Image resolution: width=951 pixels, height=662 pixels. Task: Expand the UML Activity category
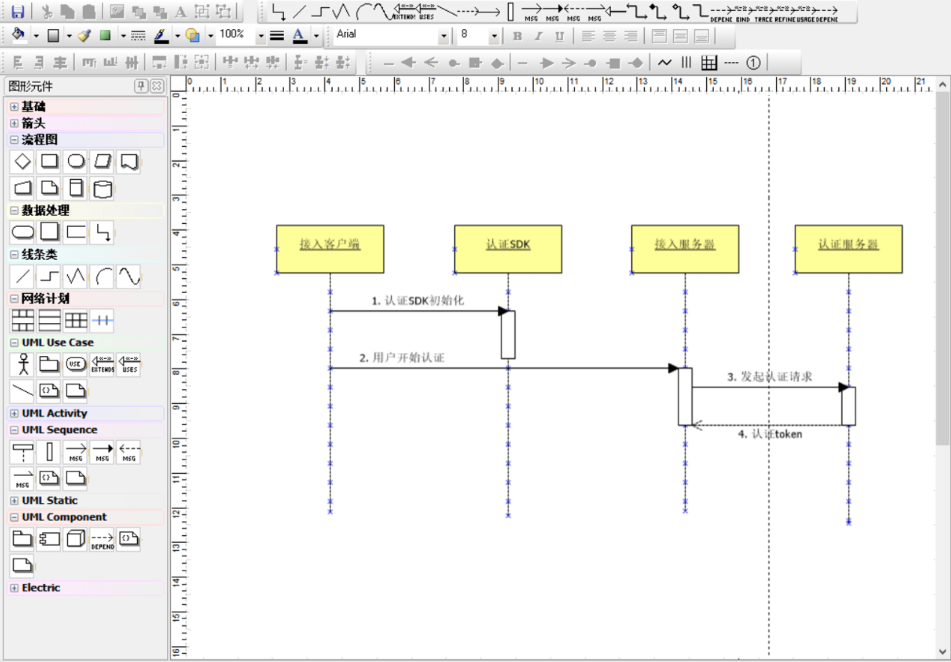14,414
